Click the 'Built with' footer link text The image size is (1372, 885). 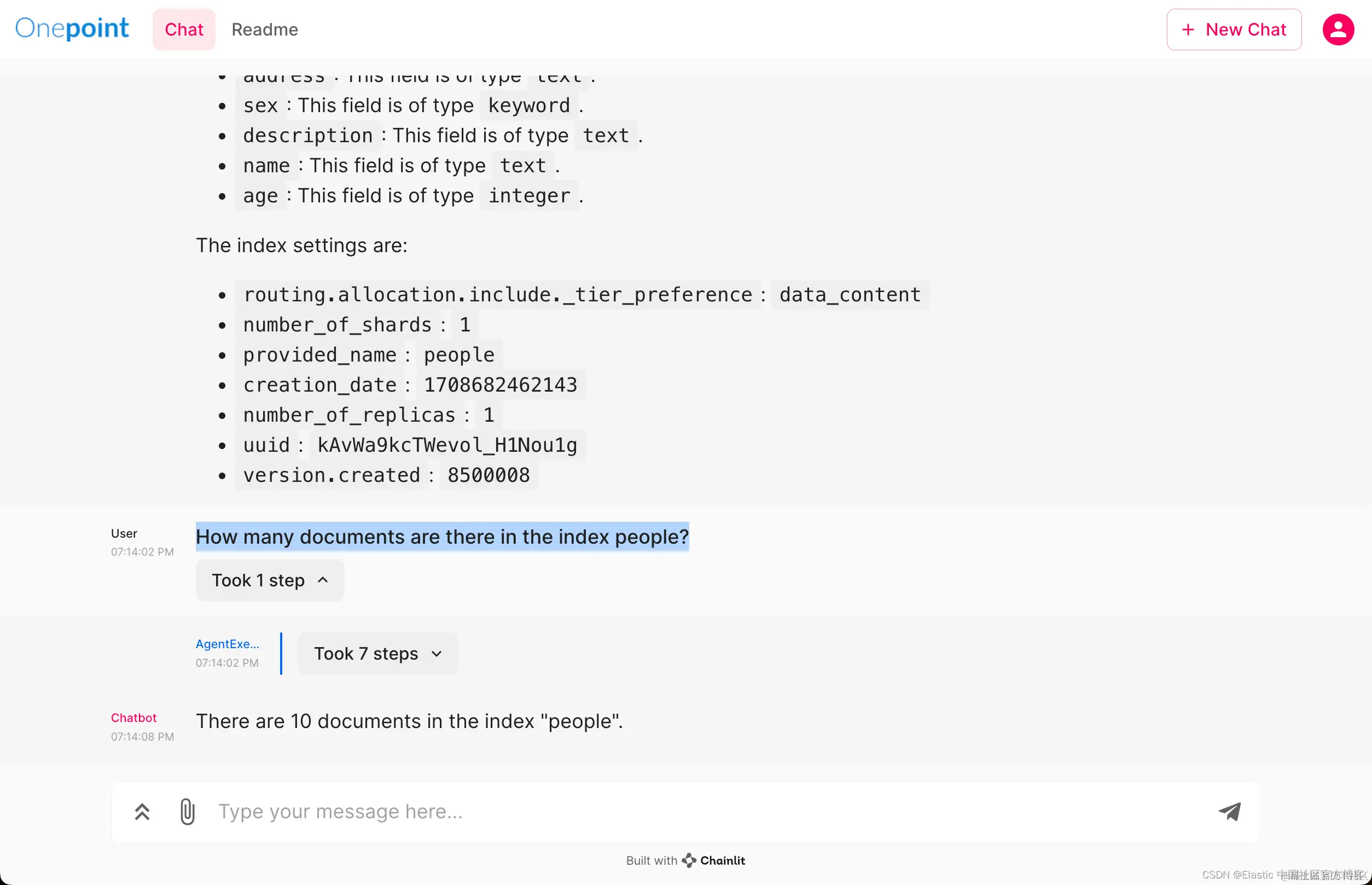coord(651,860)
